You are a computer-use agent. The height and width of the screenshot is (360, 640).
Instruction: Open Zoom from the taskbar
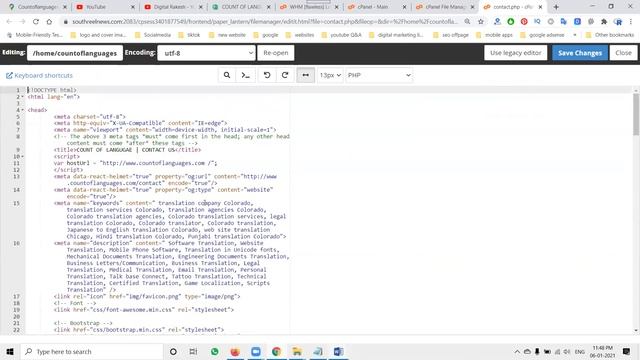point(256,351)
